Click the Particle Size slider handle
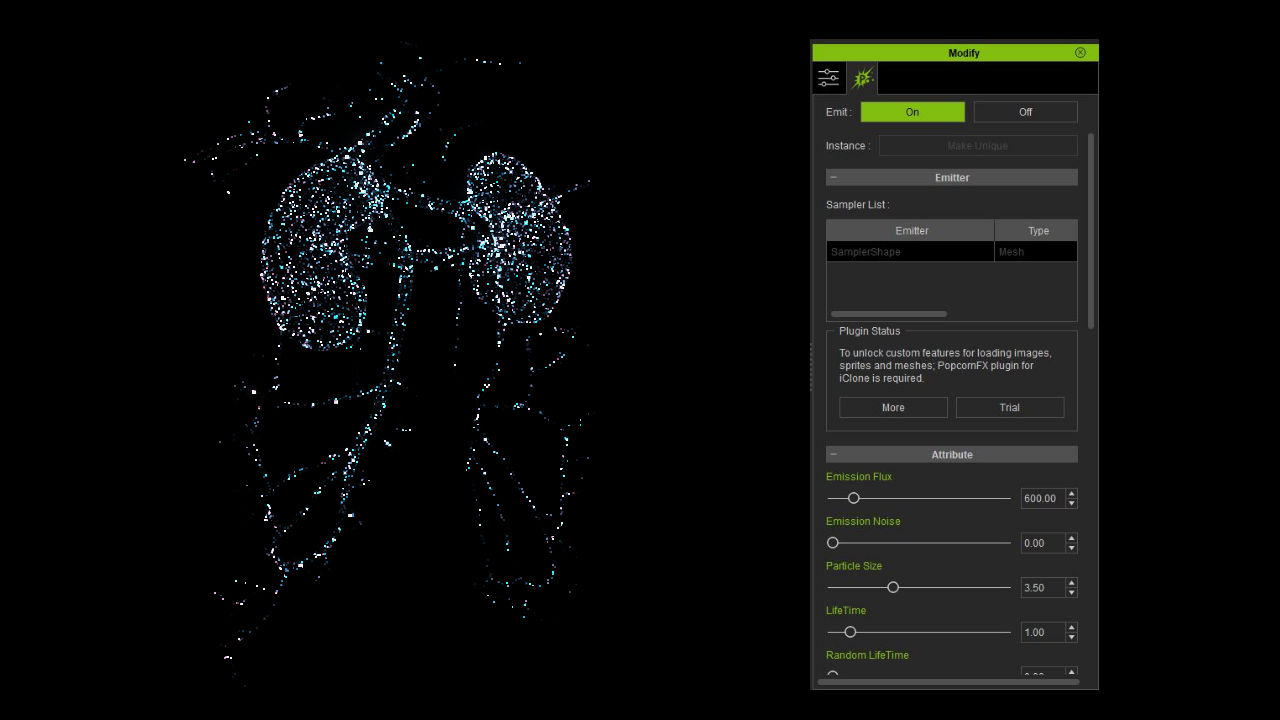This screenshot has height=720, width=1280. 893,587
